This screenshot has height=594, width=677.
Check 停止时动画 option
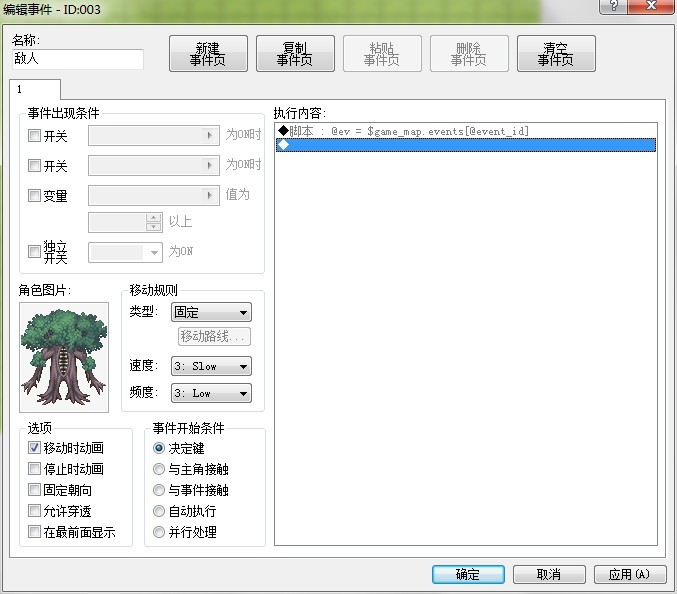[34, 468]
